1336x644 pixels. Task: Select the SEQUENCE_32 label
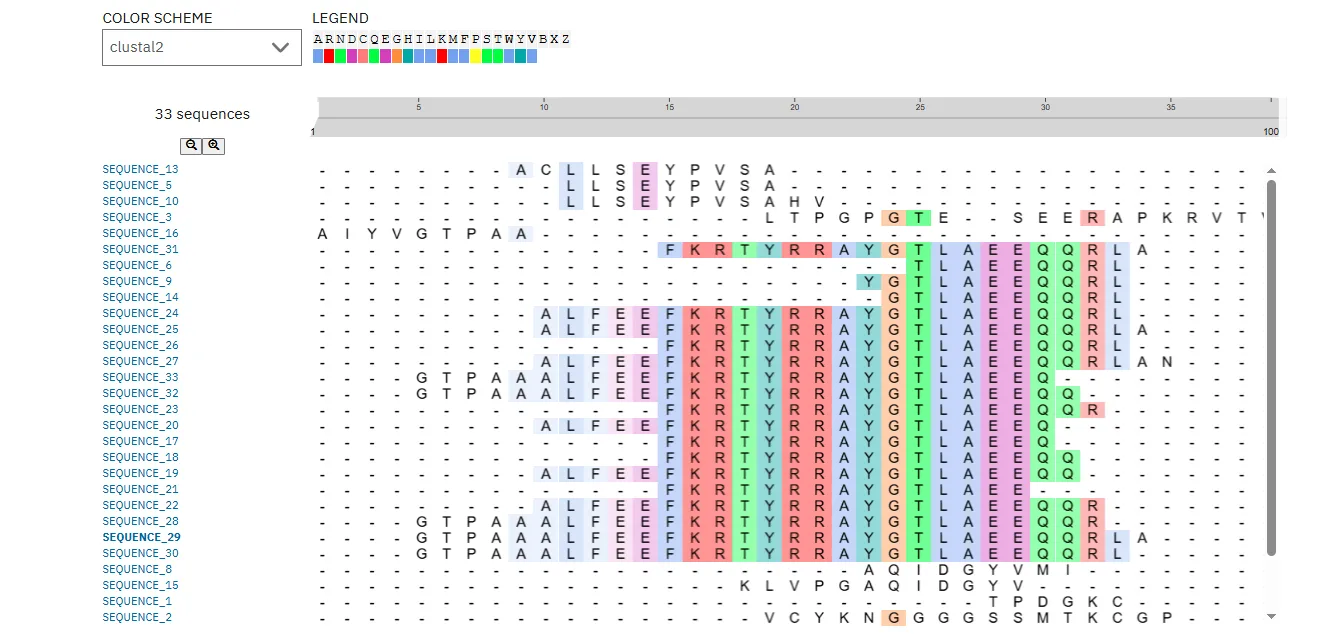click(140, 393)
